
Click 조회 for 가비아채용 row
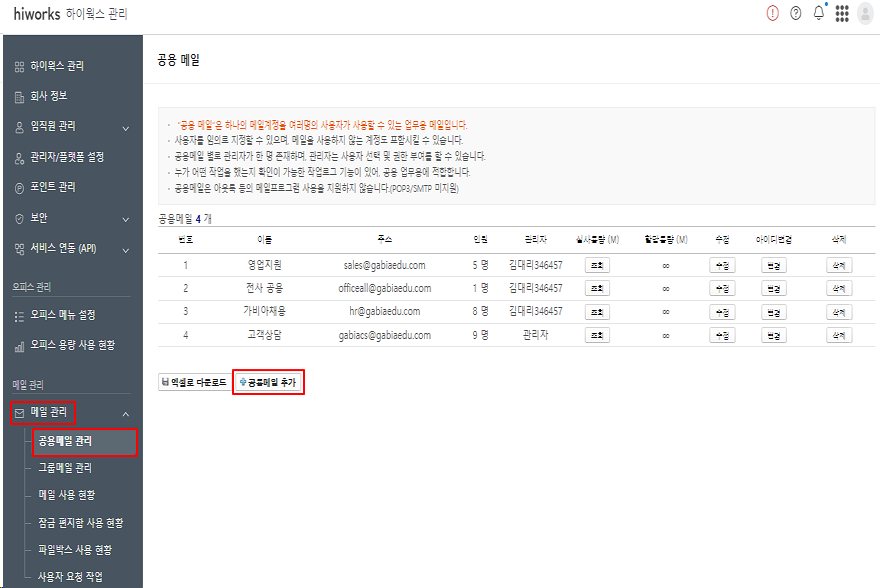click(x=597, y=312)
